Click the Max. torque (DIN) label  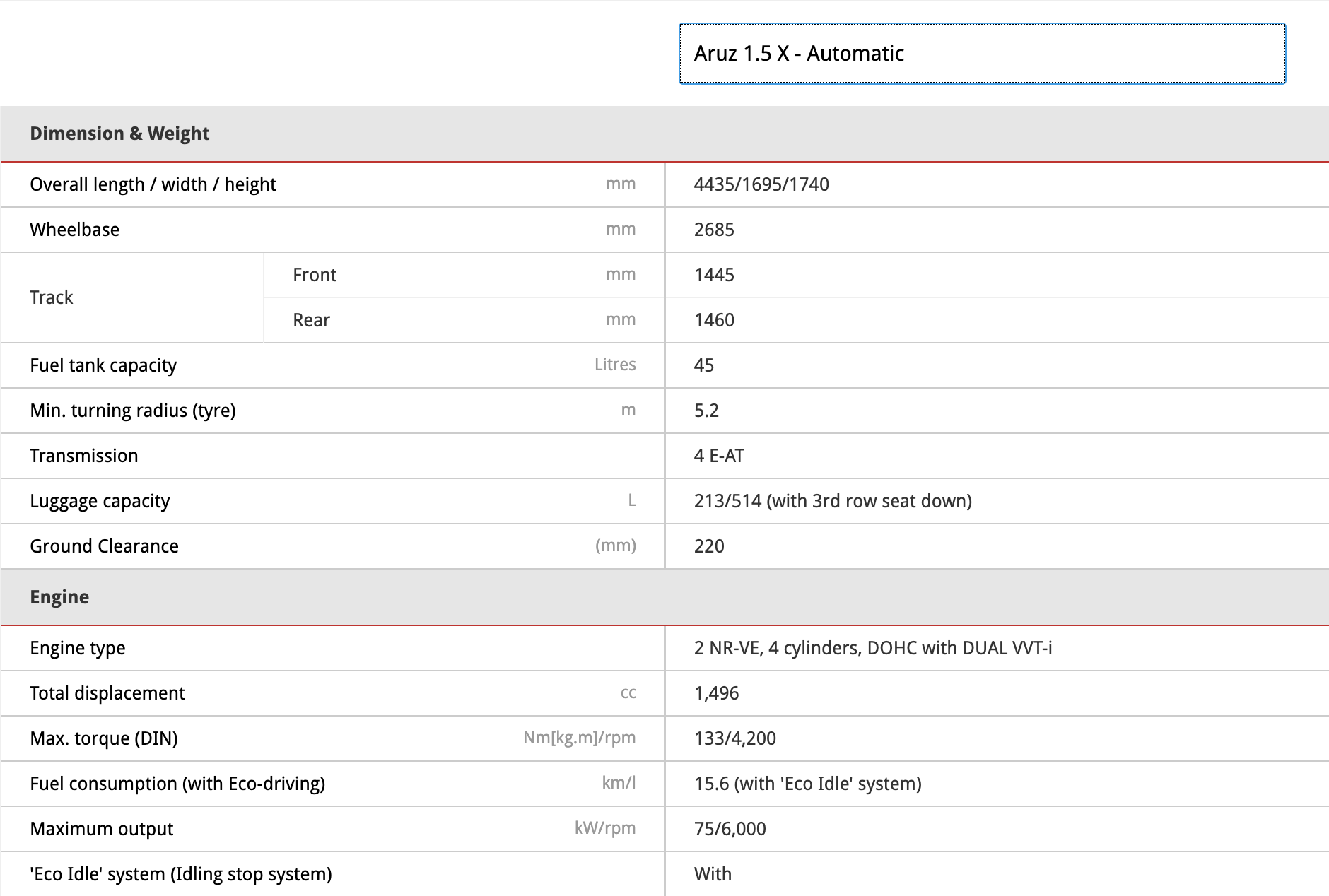pyautogui.click(x=104, y=738)
